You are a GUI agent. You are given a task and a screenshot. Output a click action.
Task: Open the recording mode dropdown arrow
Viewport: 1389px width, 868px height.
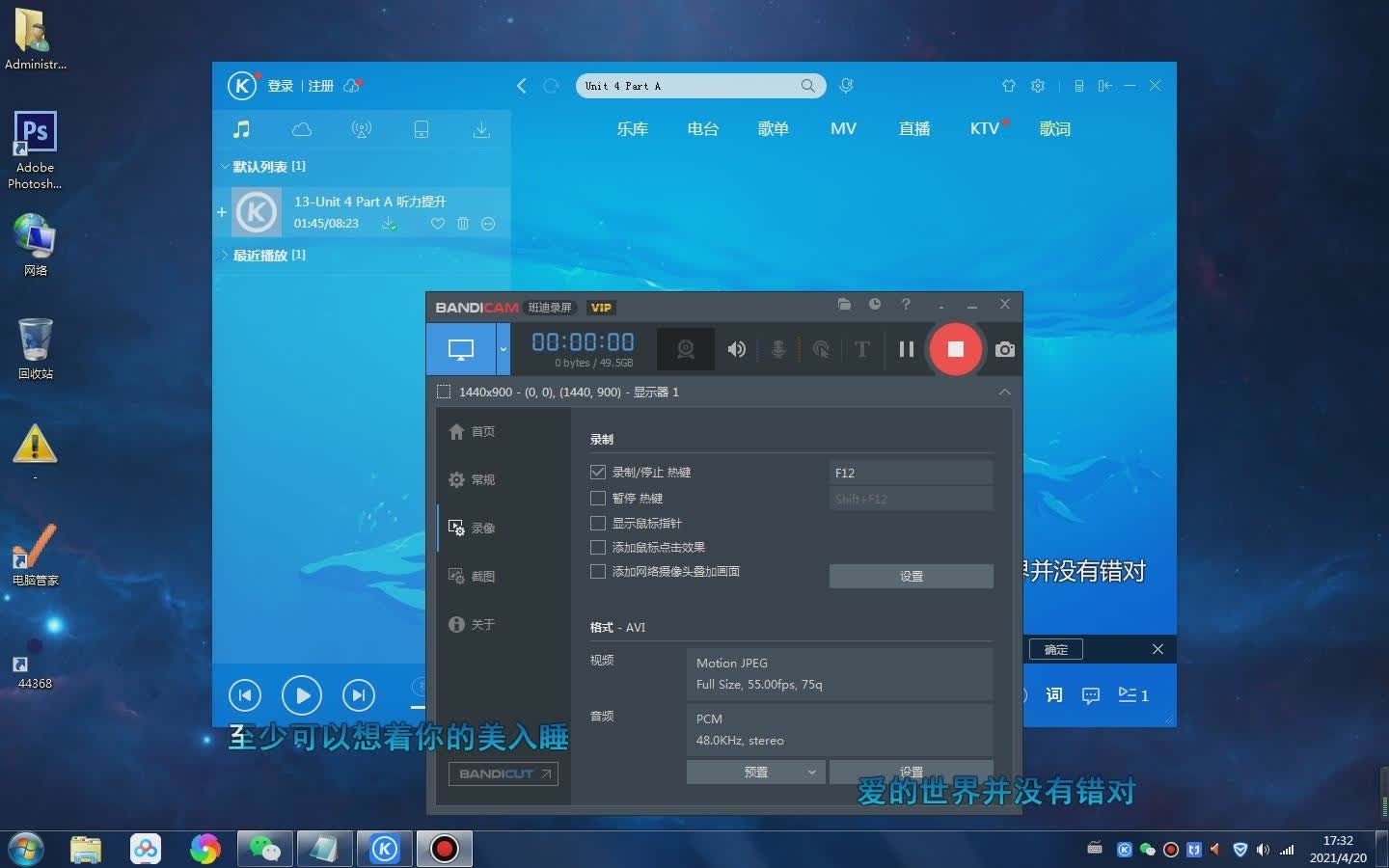click(x=504, y=349)
